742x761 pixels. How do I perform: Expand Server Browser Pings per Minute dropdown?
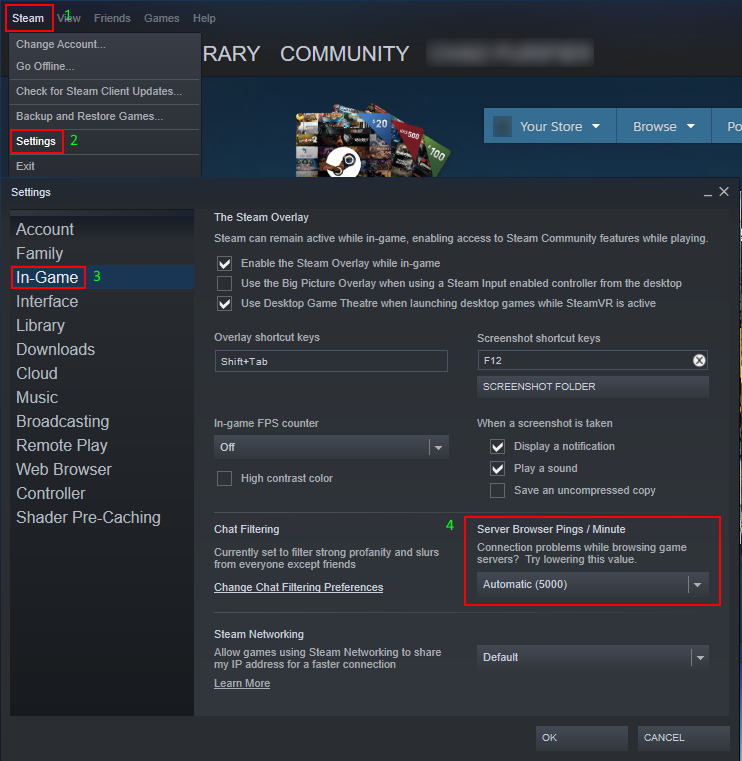click(x=593, y=584)
